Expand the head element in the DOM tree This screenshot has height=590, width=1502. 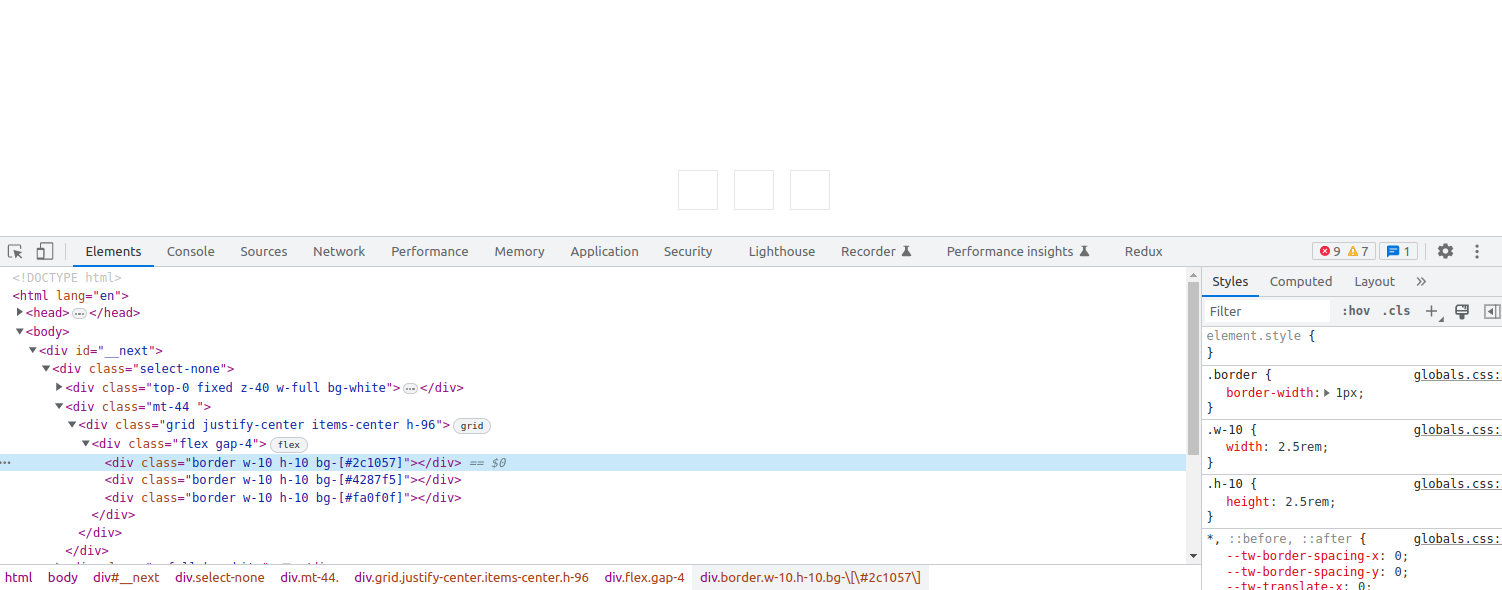tap(20, 312)
